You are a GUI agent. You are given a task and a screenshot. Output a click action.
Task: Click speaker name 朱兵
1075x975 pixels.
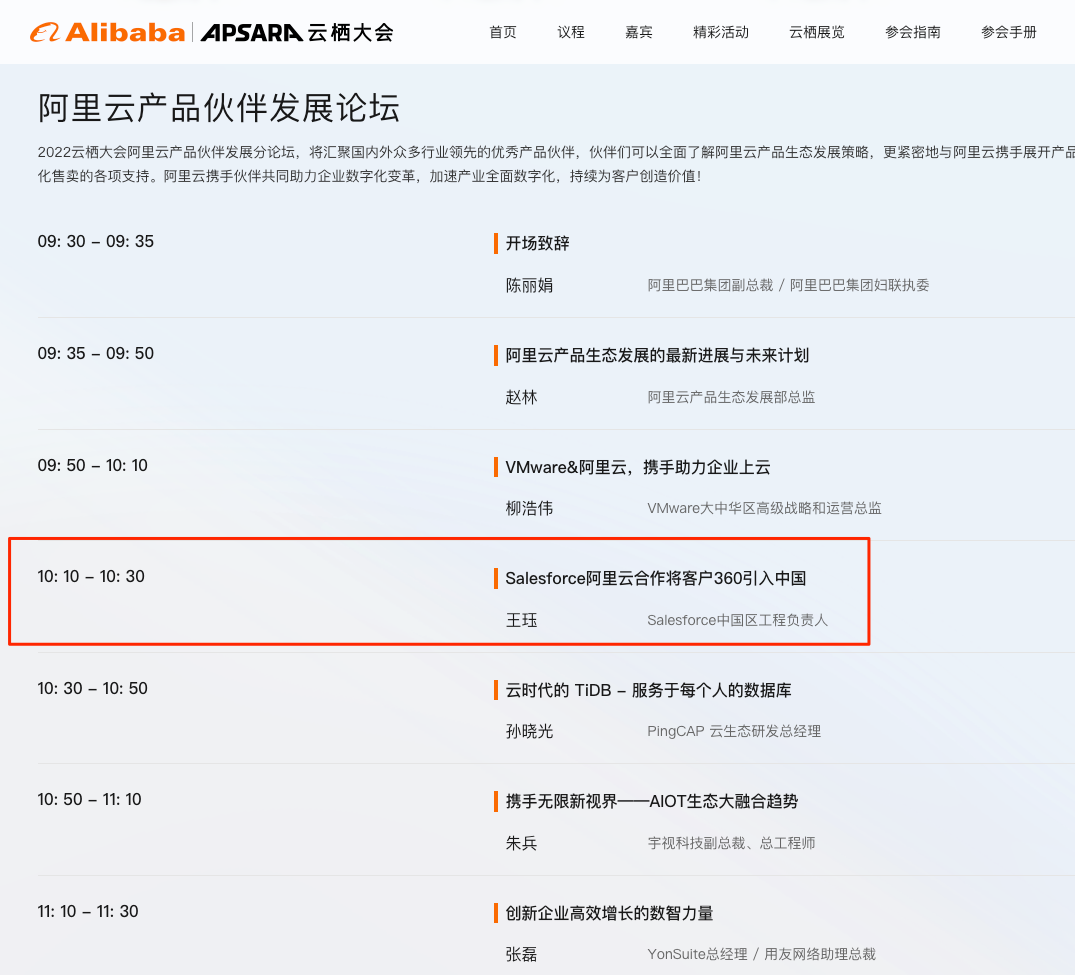521,843
